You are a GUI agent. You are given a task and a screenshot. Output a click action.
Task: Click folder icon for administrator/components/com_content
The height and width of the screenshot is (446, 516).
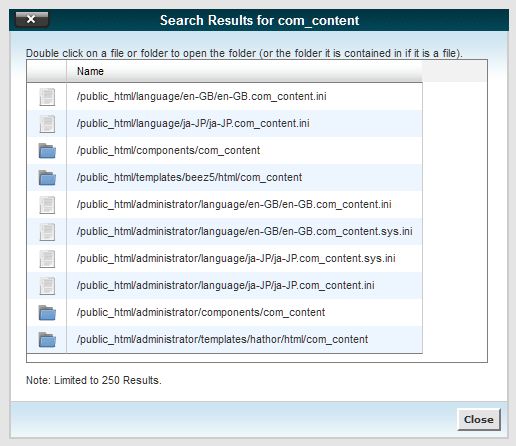pos(47,313)
